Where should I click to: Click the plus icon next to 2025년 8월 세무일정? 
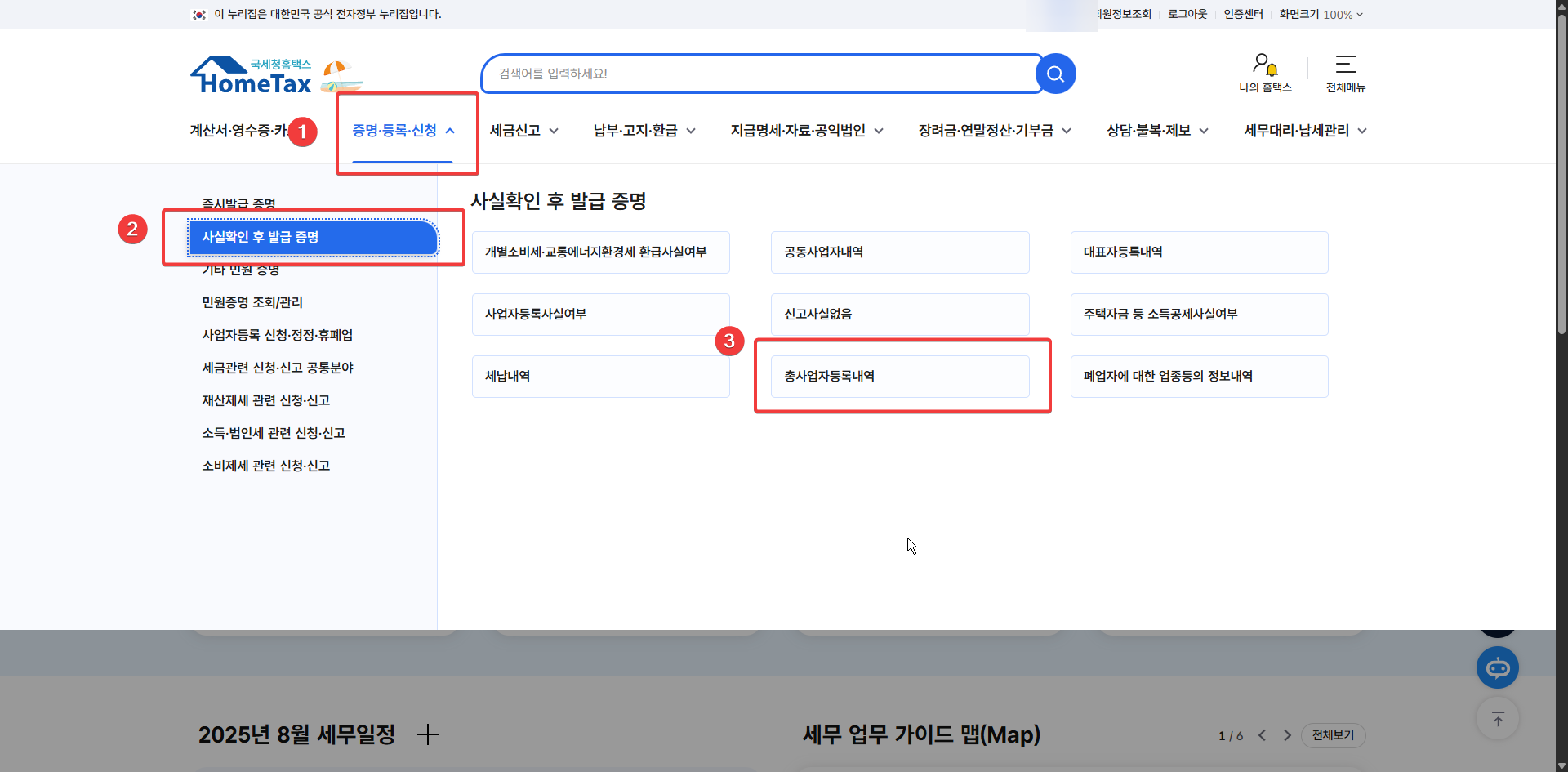coord(428,734)
